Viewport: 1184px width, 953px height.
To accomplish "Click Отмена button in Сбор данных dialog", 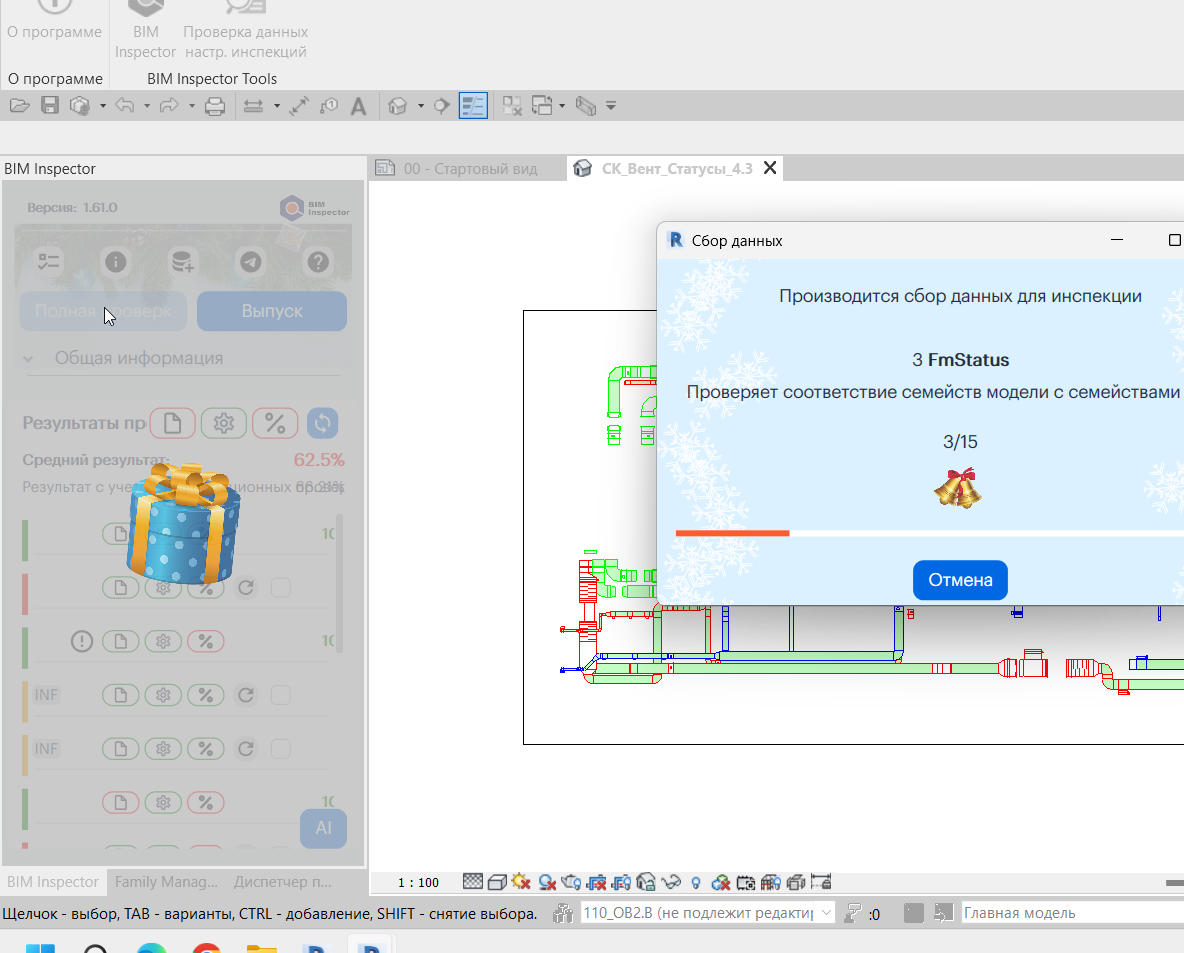I will point(960,580).
